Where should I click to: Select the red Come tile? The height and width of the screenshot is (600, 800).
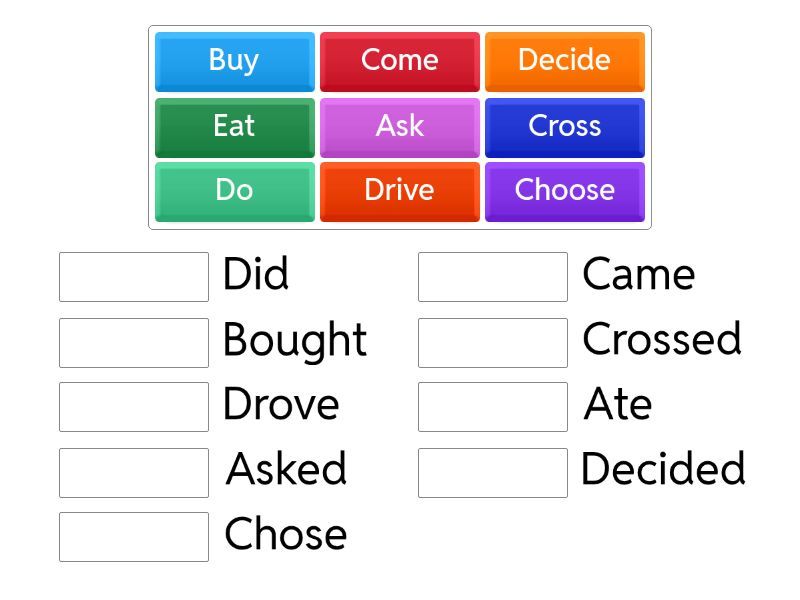(399, 61)
